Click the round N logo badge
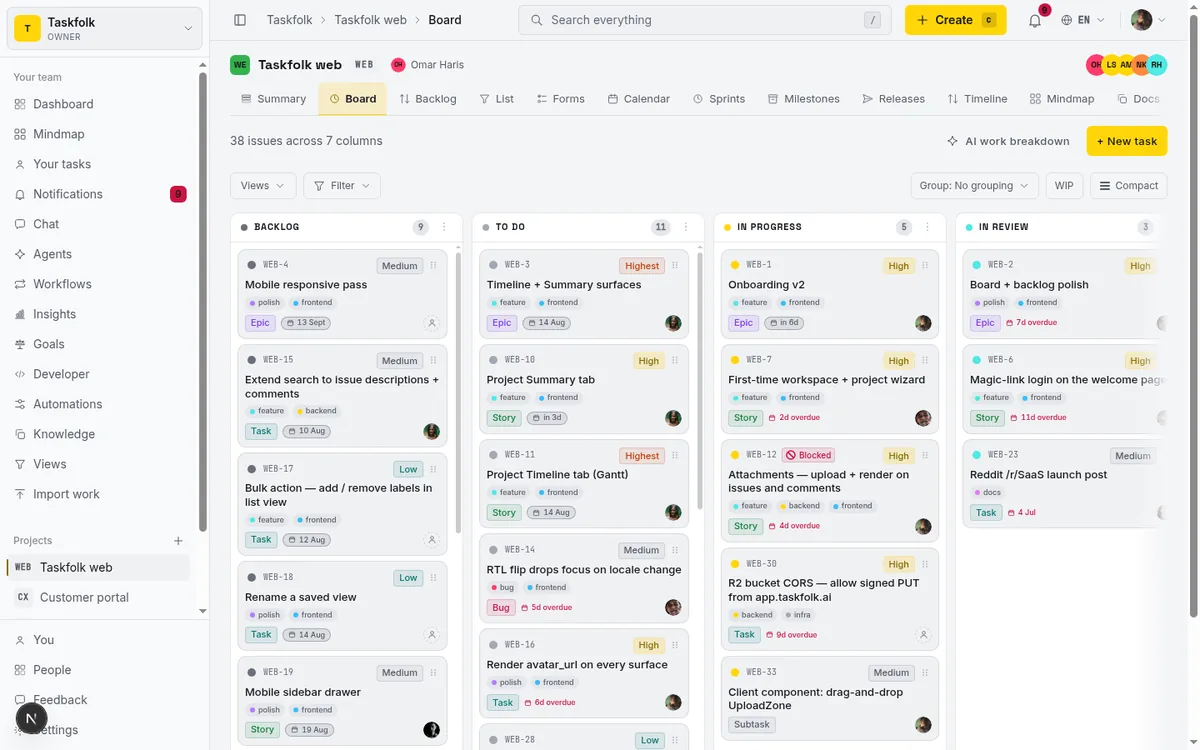The width and height of the screenshot is (1200, 750). point(32,717)
